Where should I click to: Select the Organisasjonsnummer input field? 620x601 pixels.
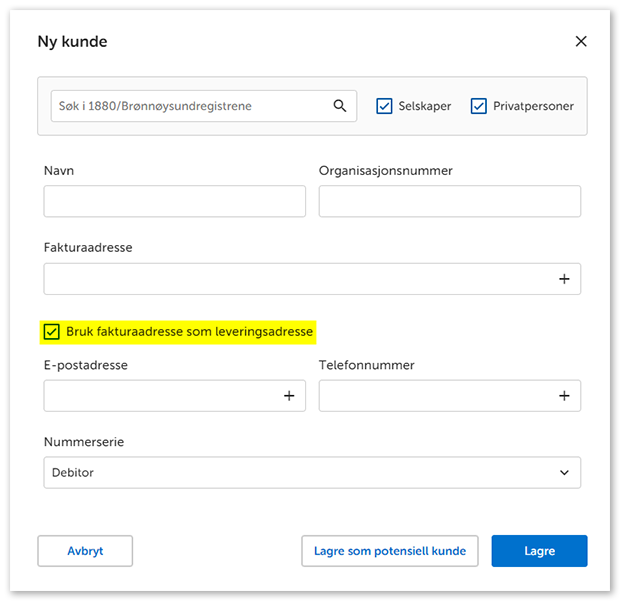[x=449, y=201]
